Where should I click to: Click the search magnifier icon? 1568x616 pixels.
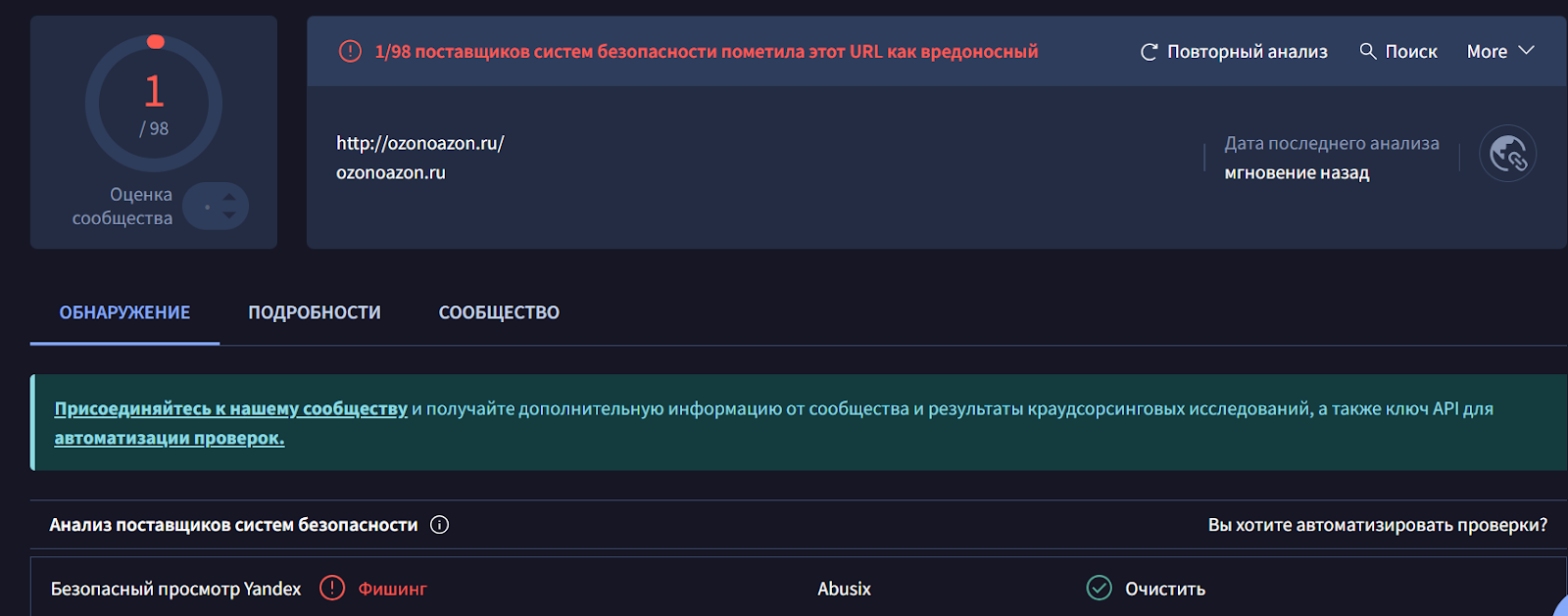click(x=1368, y=51)
